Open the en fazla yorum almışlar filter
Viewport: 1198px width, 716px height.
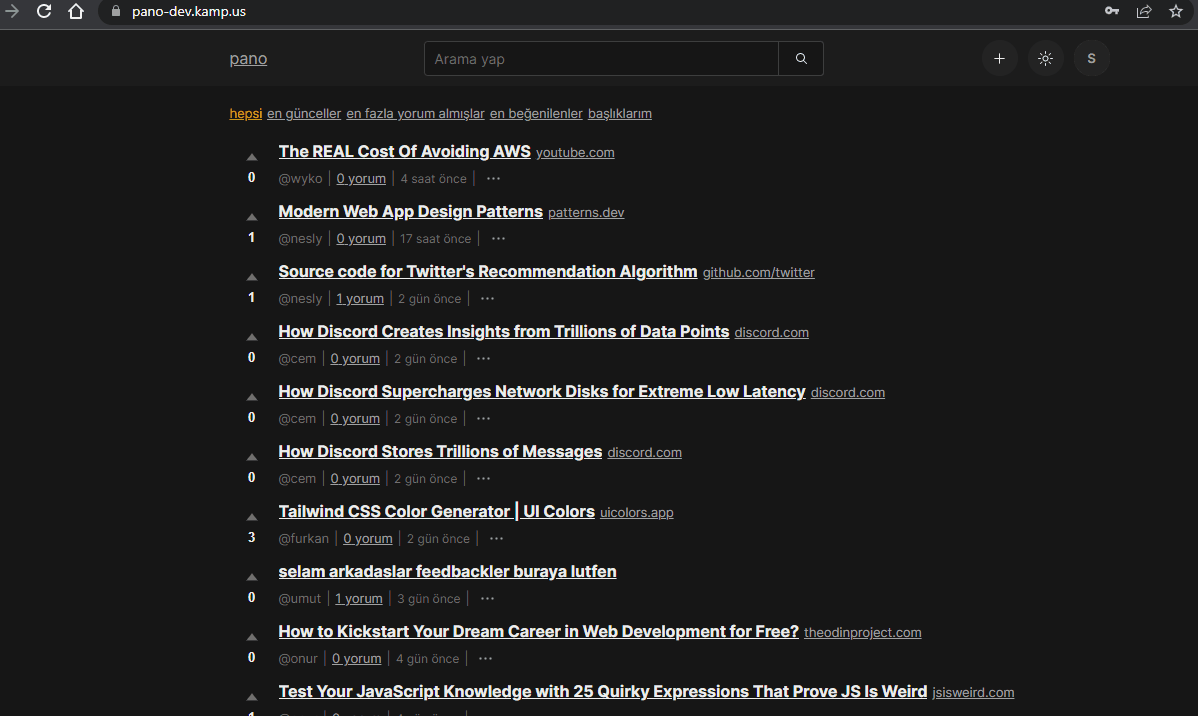coord(415,113)
